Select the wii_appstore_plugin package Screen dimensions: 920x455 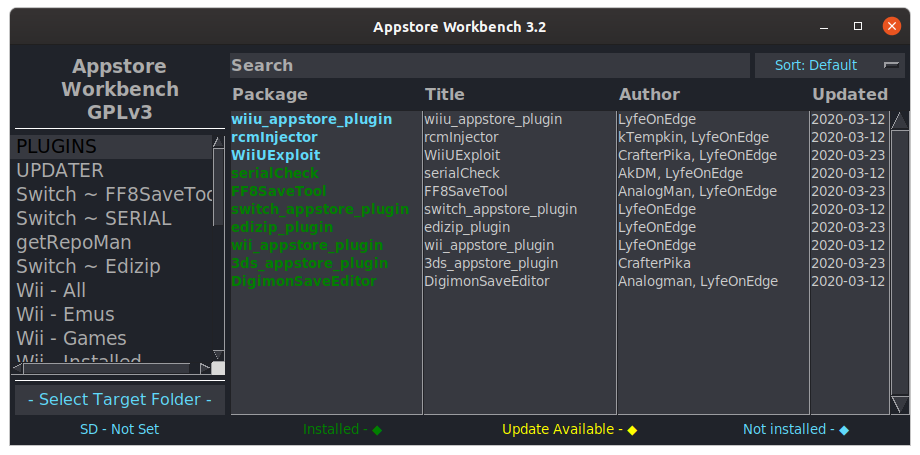pos(307,245)
